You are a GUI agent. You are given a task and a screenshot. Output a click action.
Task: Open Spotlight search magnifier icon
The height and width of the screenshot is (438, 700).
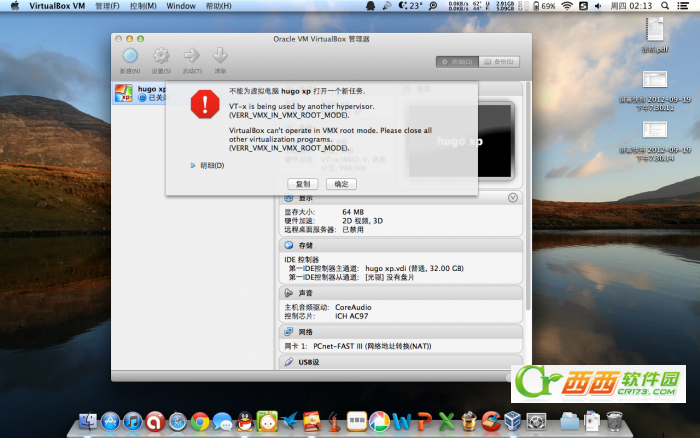click(x=665, y=6)
